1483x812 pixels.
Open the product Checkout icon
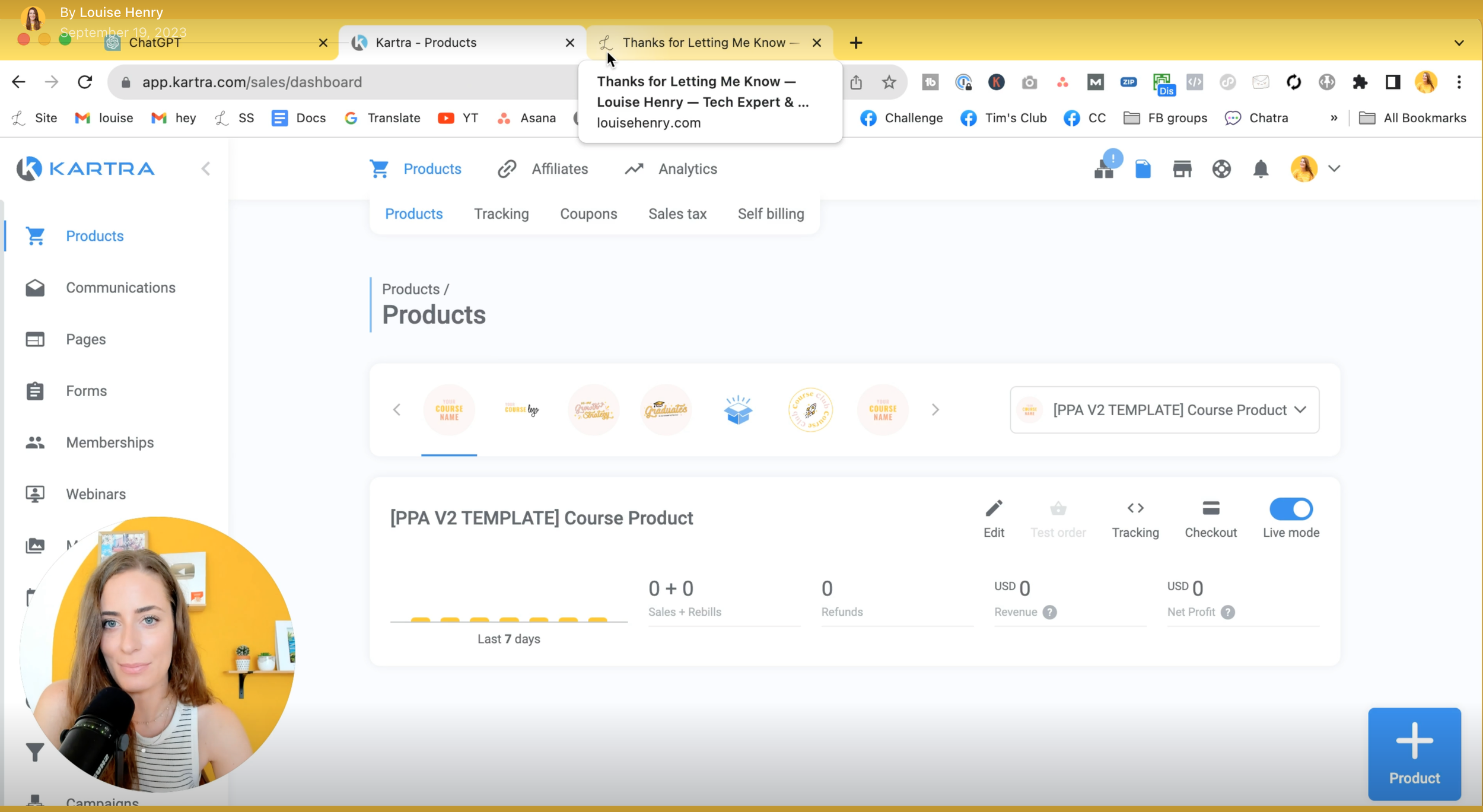(x=1210, y=509)
